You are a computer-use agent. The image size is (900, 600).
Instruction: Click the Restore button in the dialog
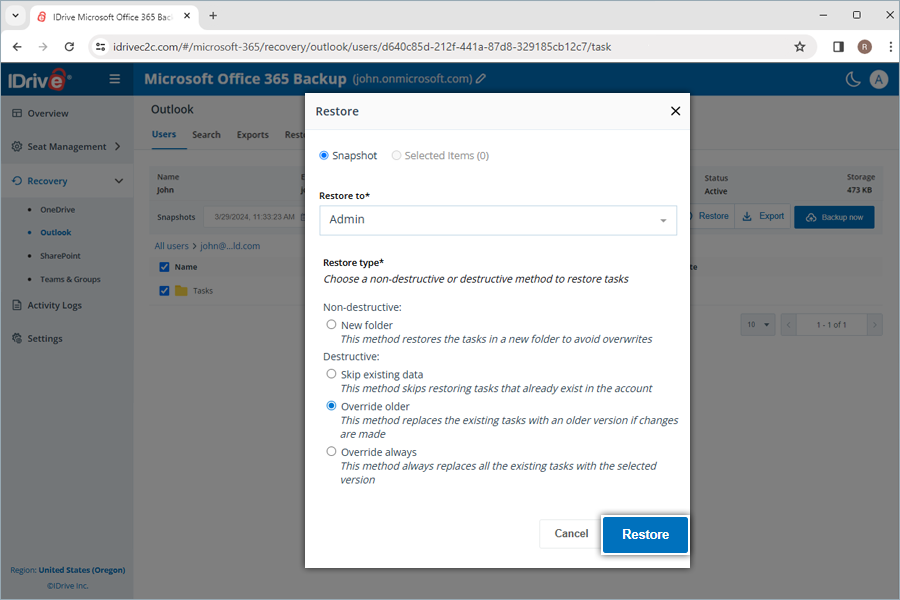pyautogui.click(x=644, y=534)
